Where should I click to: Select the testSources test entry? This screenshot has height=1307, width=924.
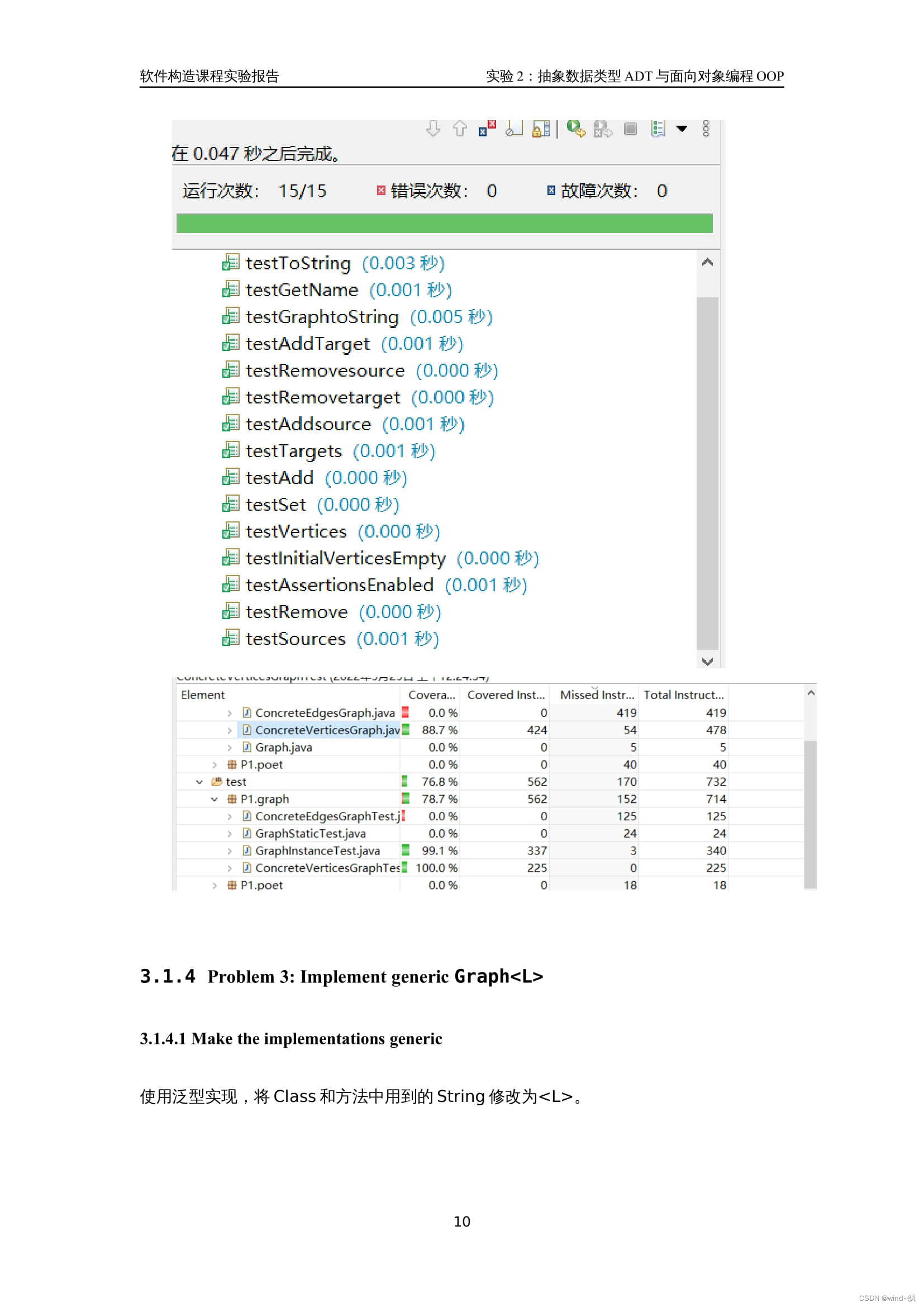click(331, 638)
